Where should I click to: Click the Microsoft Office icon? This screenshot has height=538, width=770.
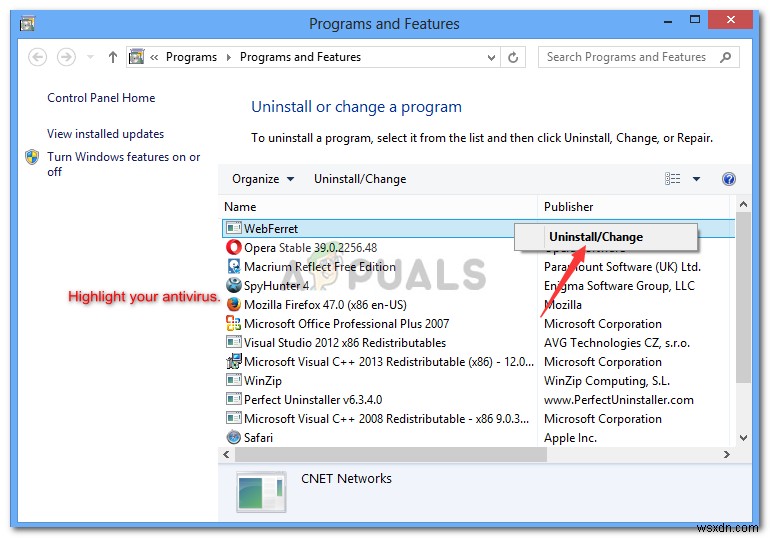coord(234,323)
